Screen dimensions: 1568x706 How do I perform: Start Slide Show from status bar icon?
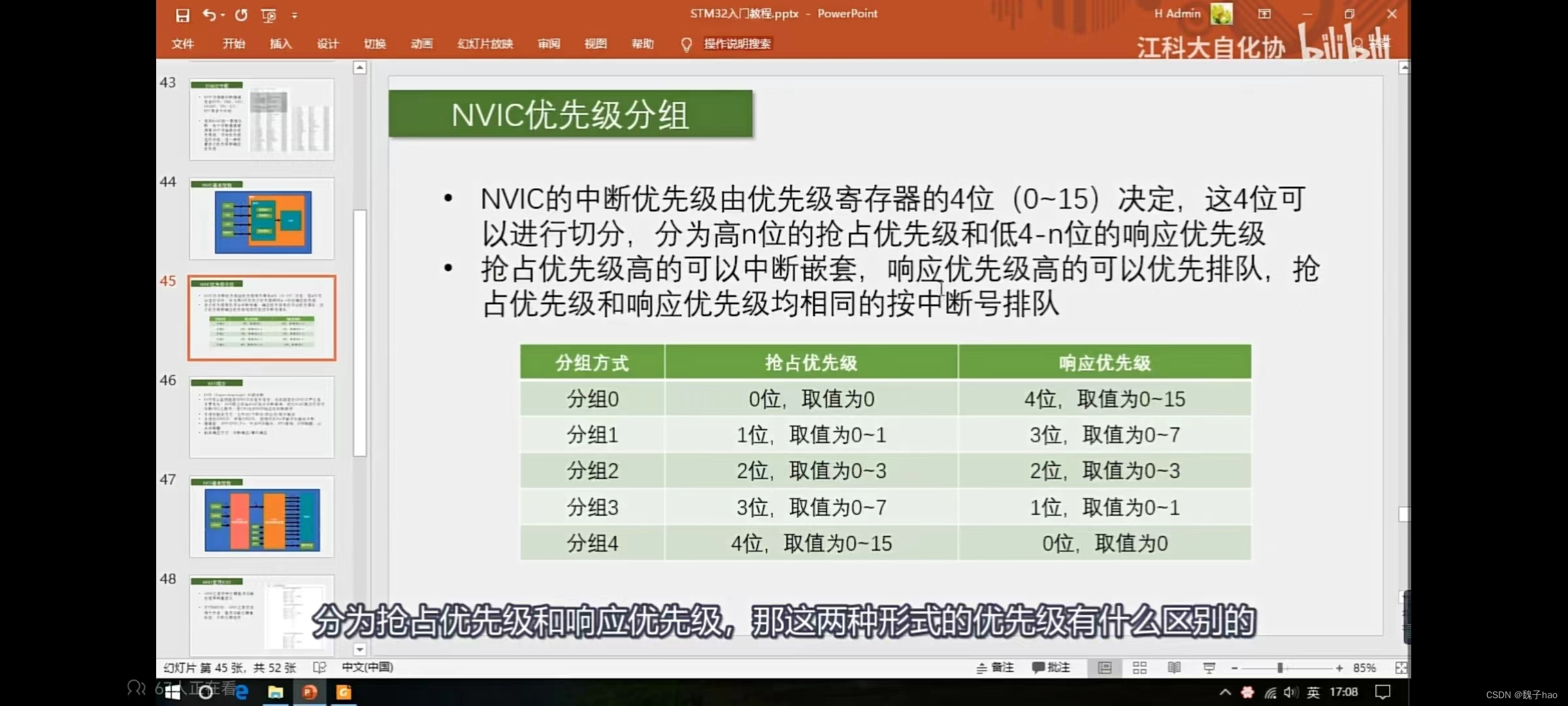[x=1209, y=667]
